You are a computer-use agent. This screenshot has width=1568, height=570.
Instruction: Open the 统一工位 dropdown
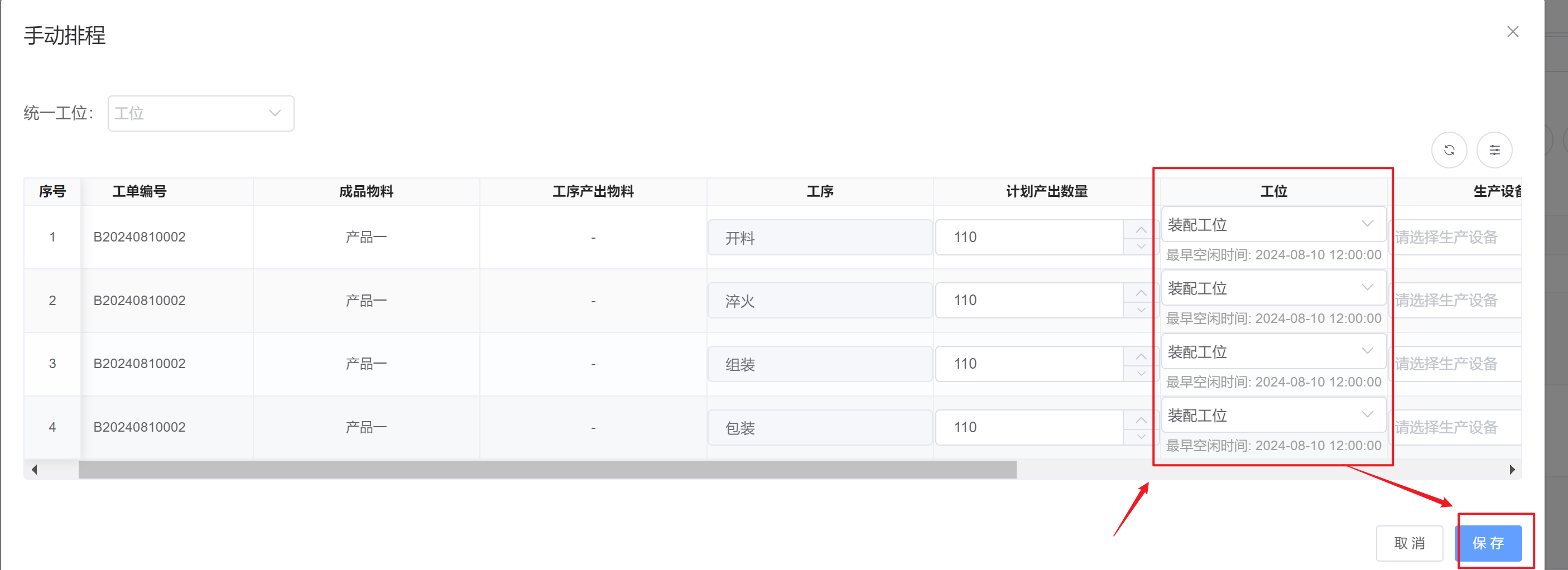coord(201,113)
